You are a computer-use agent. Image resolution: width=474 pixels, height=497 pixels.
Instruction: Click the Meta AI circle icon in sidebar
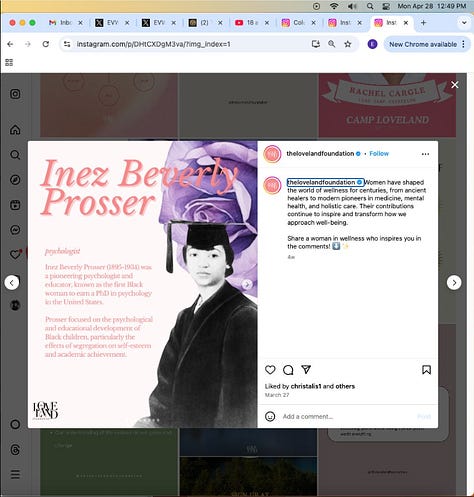[x=15, y=424]
